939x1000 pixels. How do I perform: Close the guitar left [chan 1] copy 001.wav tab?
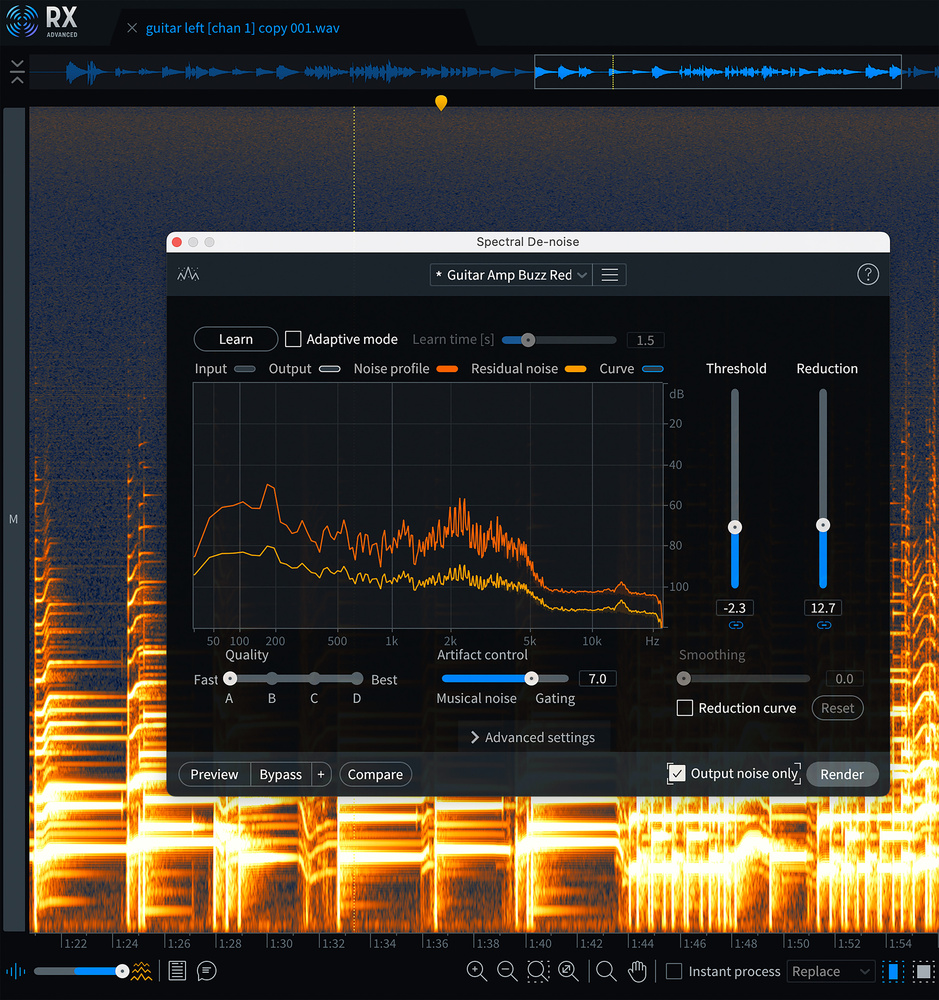[132, 28]
